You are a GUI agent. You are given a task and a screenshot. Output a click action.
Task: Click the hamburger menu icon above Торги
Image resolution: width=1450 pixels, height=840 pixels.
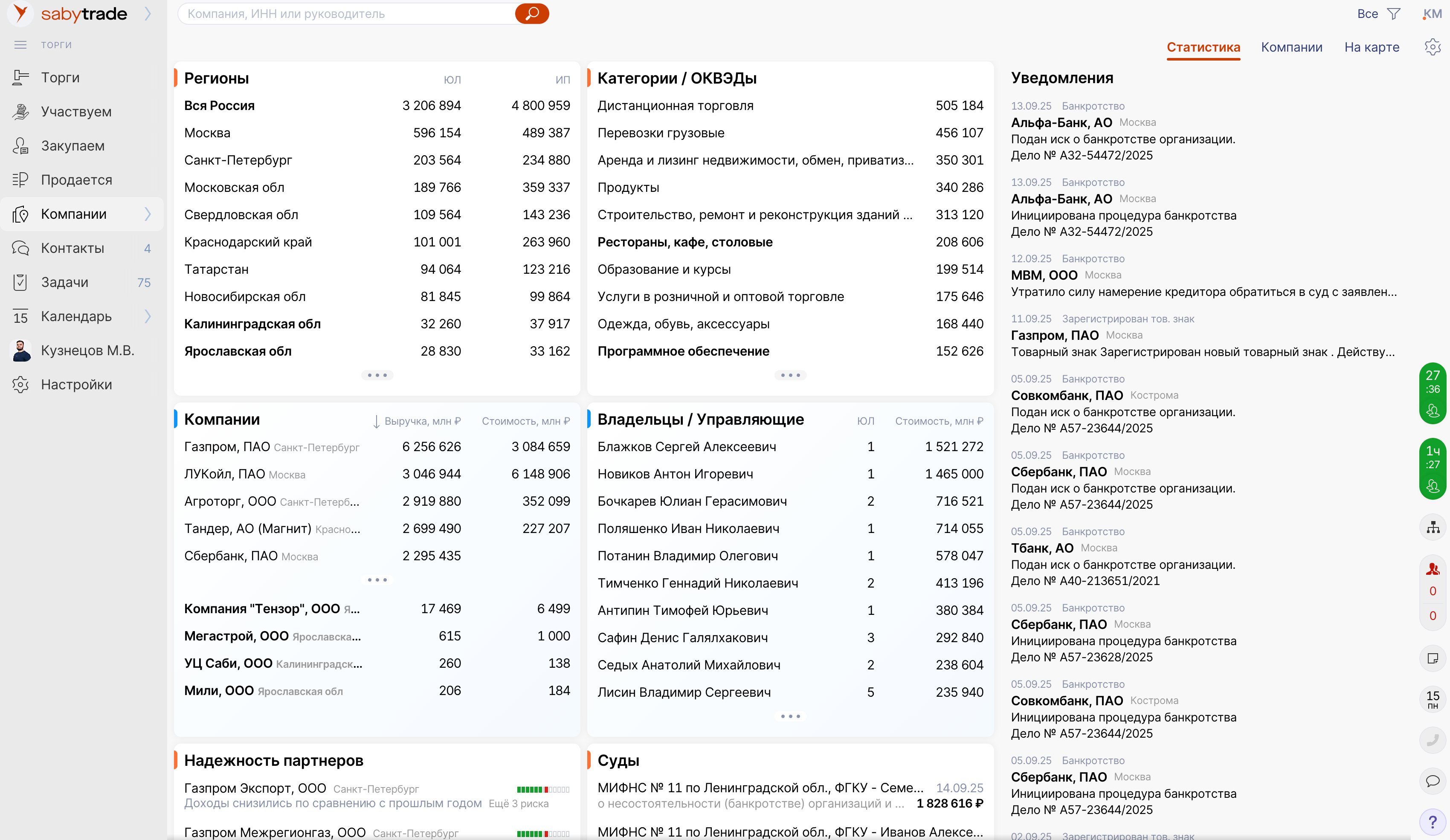point(21,45)
